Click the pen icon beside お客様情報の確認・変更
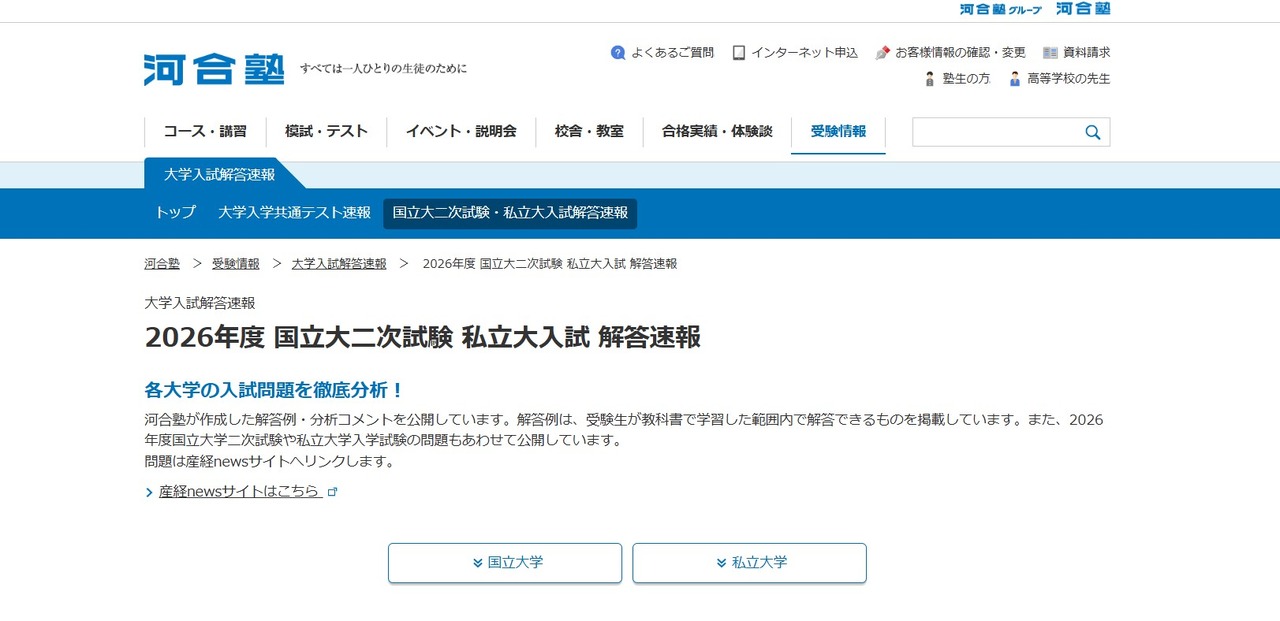This screenshot has height=621, width=1280. 882,52
